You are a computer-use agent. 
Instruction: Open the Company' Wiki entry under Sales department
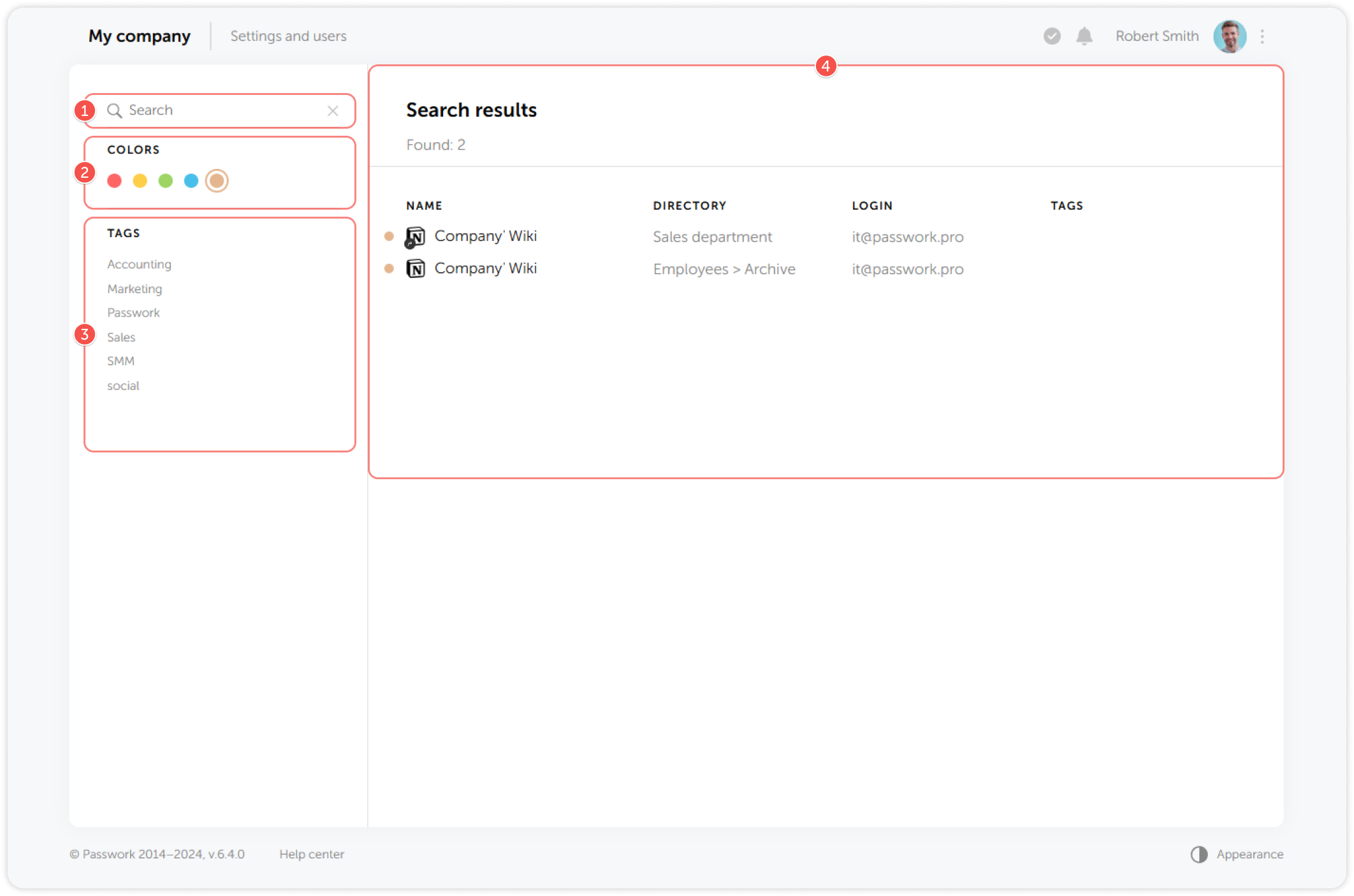pyautogui.click(x=484, y=236)
